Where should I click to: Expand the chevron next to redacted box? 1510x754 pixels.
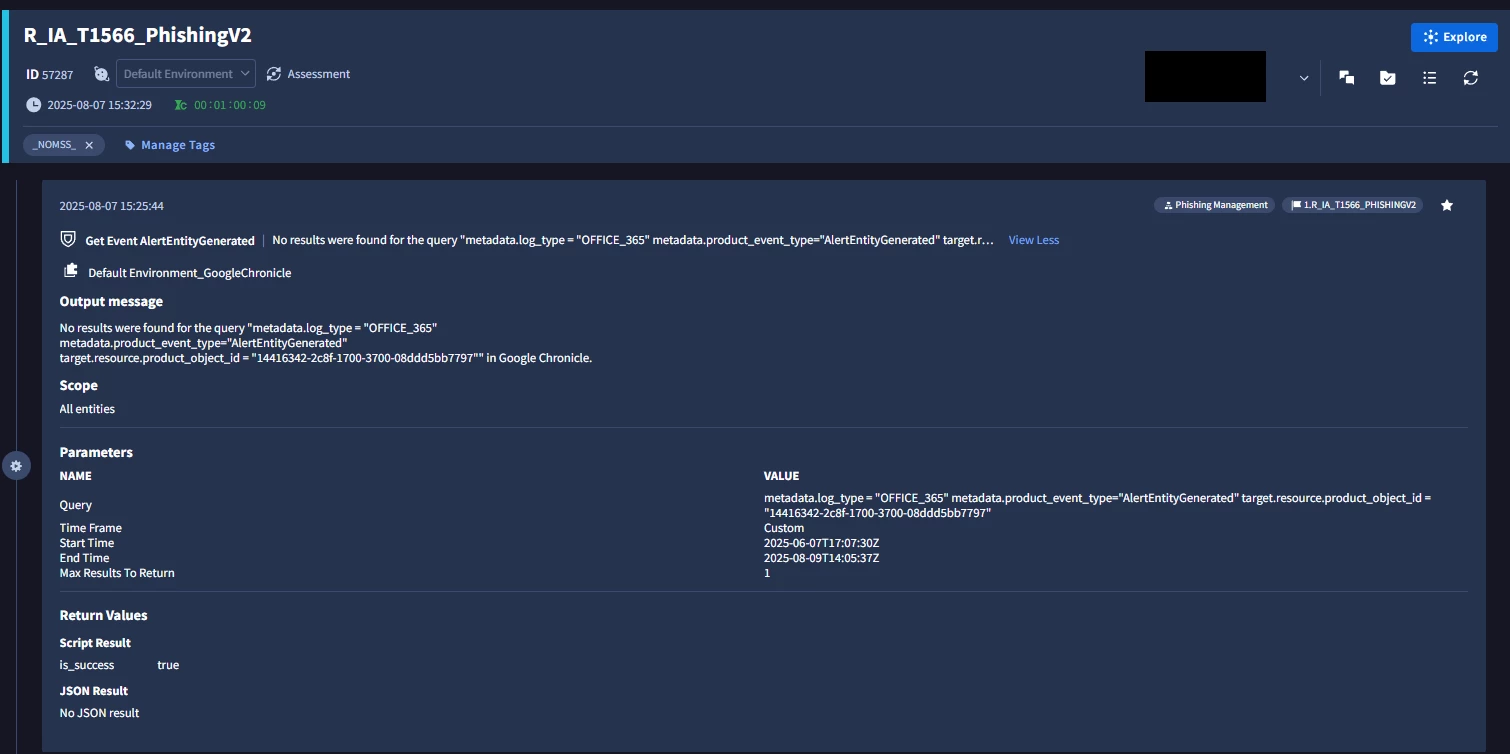pos(1303,78)
